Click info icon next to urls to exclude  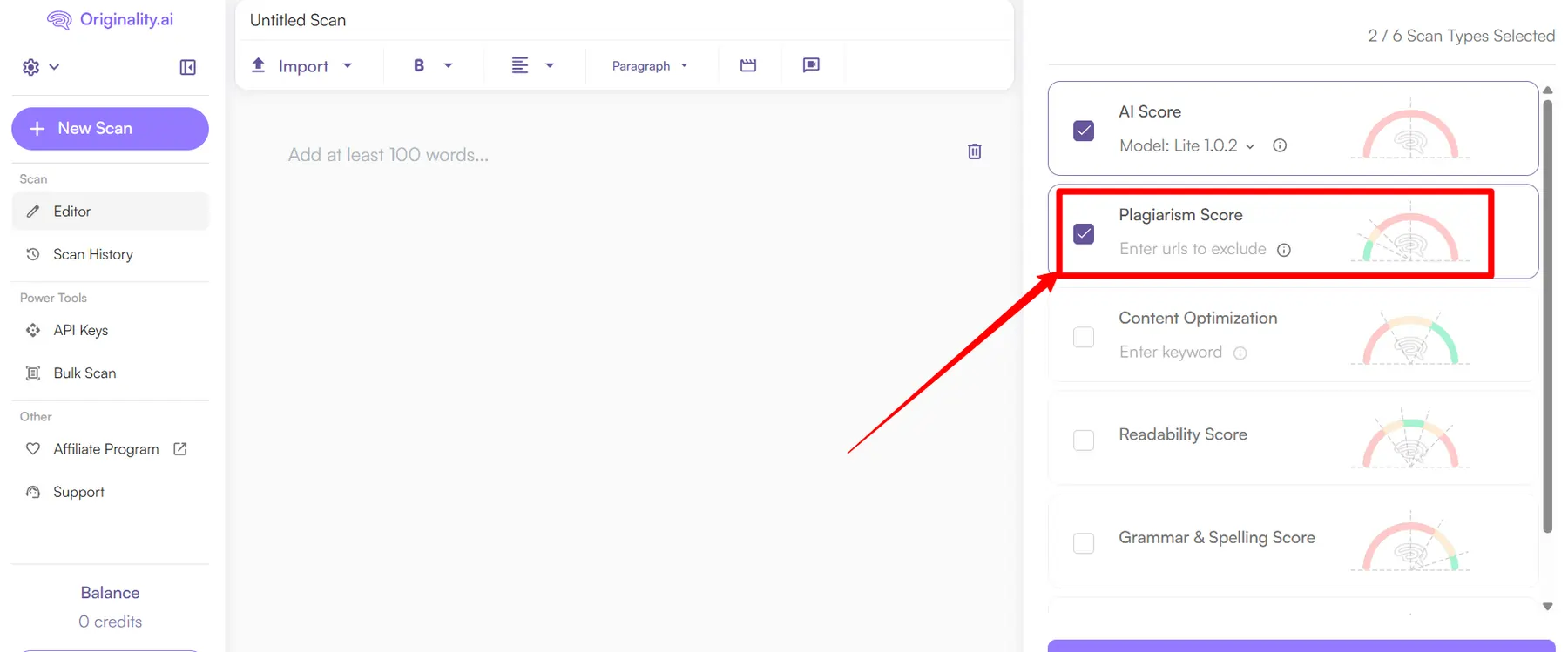coord(1284,250)
